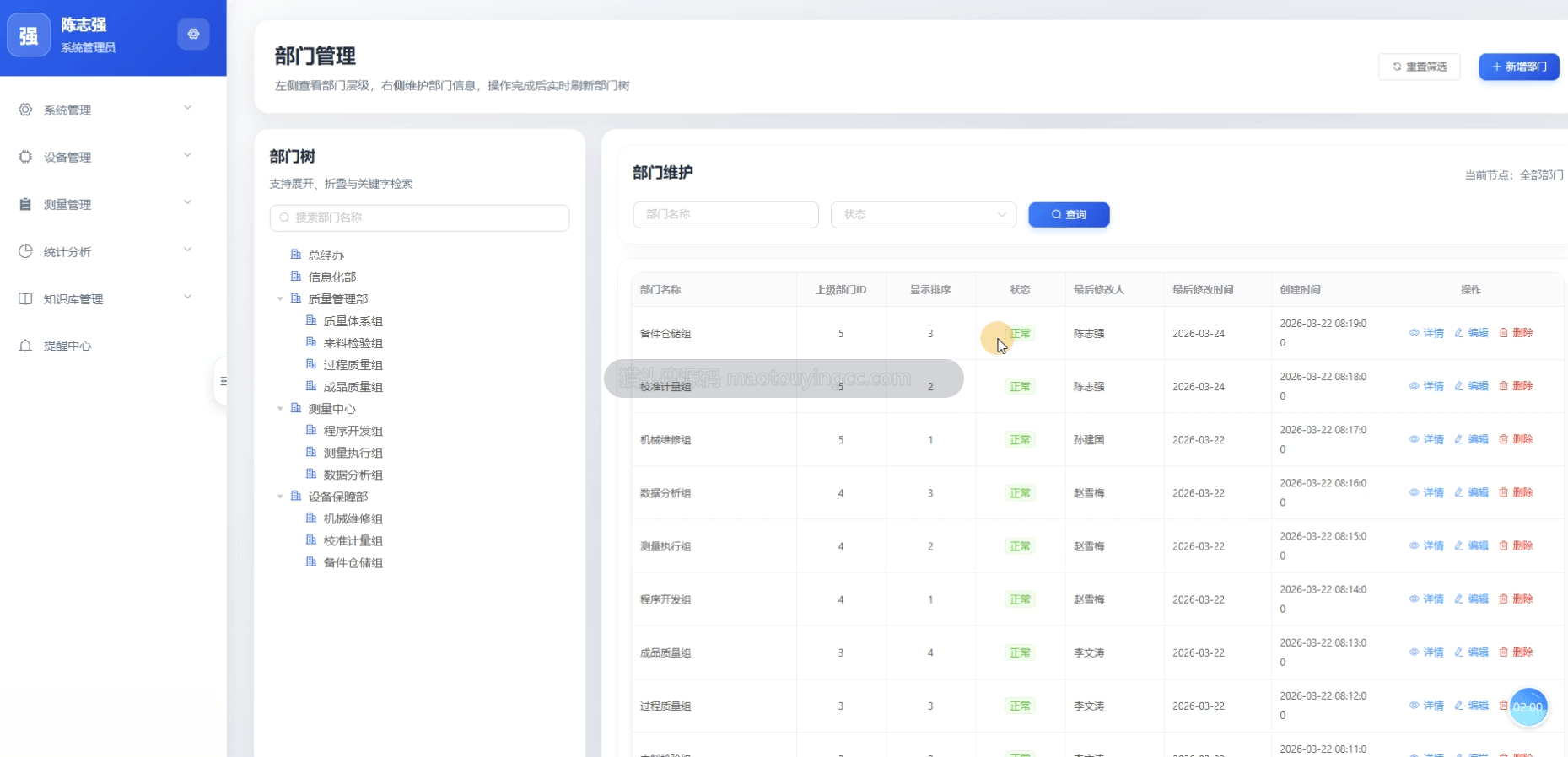
Task: Click the trash icon in 数据分析组 row
Action: tap(1503, 492)
